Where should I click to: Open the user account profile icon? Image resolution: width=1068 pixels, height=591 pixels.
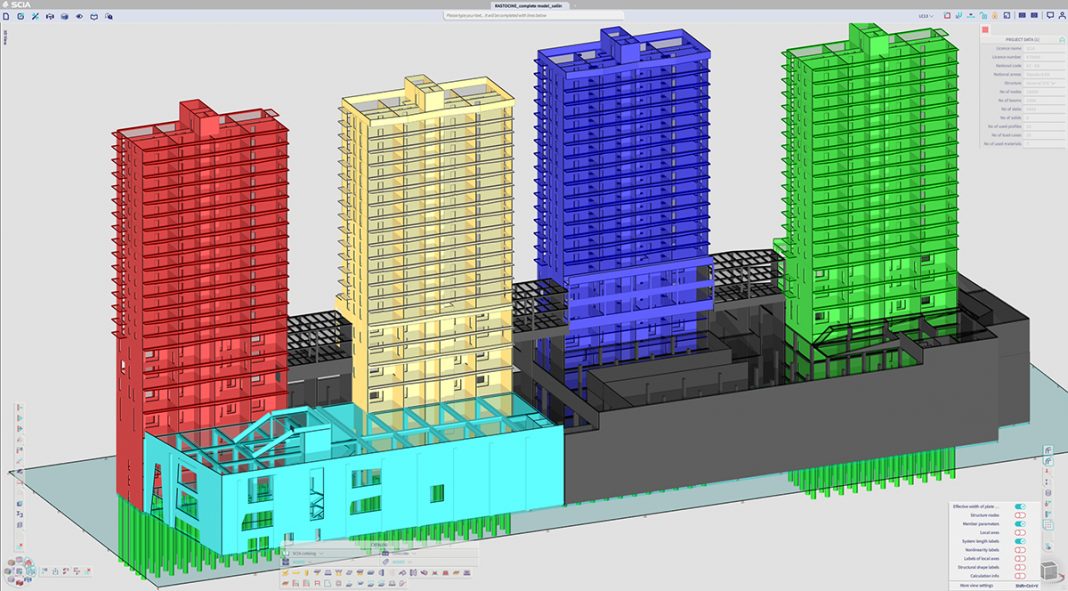(x=1060, y=17)
